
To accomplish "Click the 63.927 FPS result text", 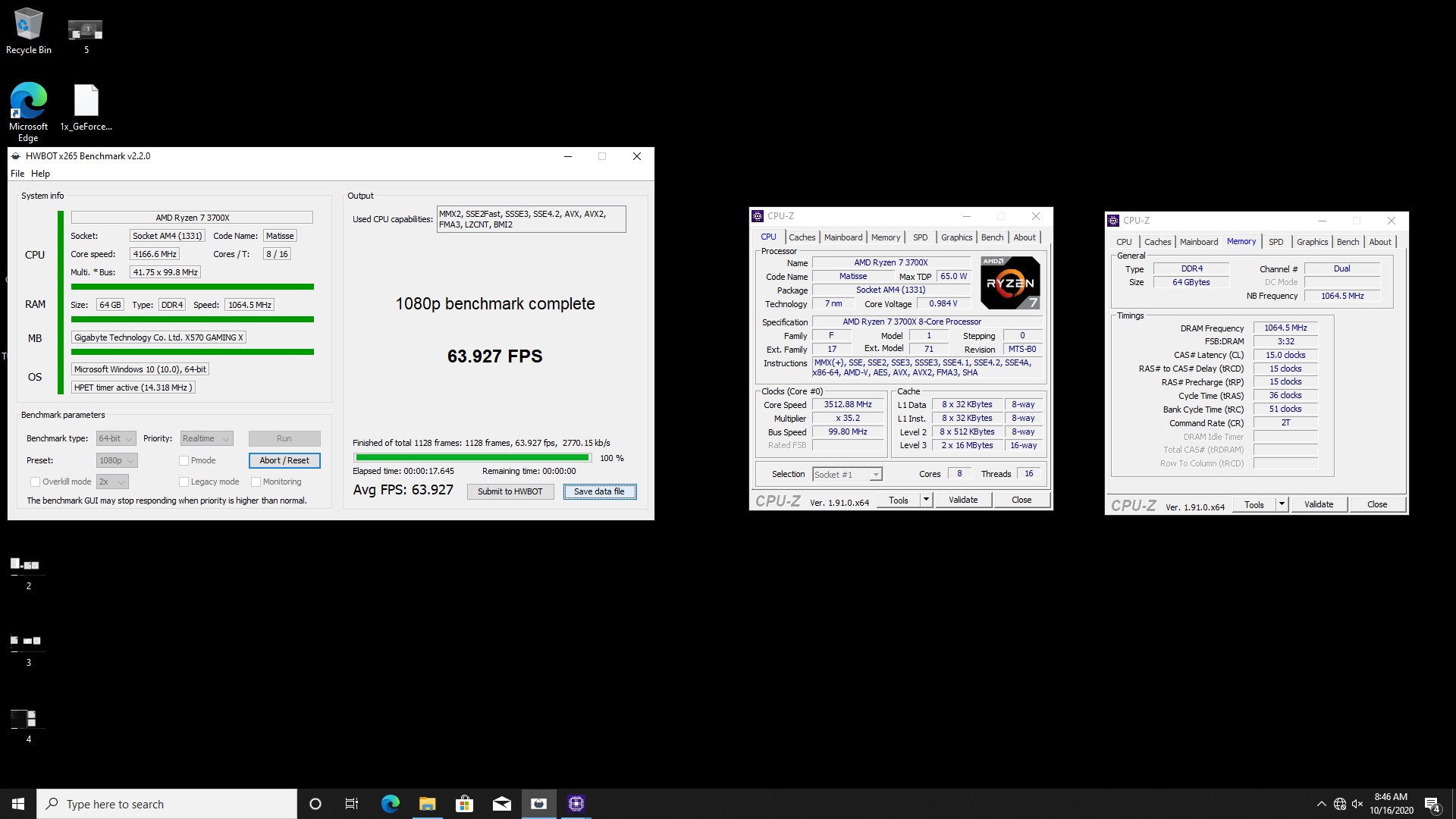I will (x=494, y=356).
